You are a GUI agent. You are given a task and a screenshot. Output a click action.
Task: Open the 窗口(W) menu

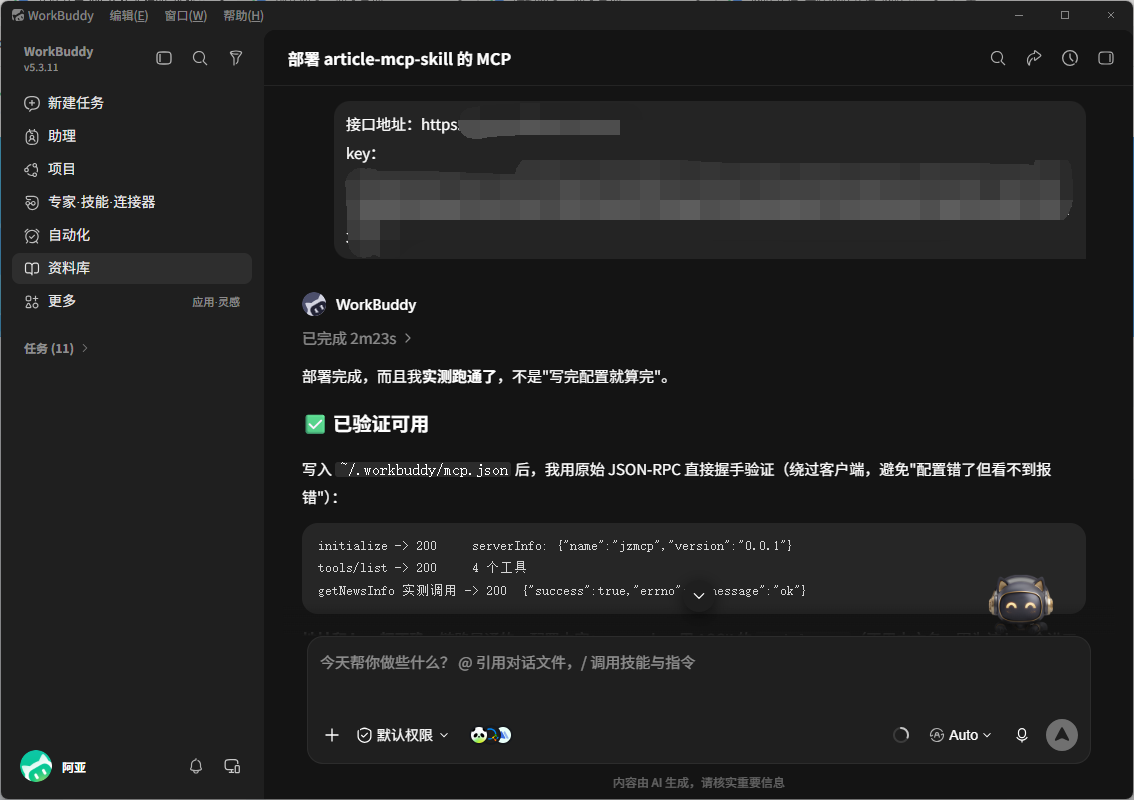click(185, 15)
